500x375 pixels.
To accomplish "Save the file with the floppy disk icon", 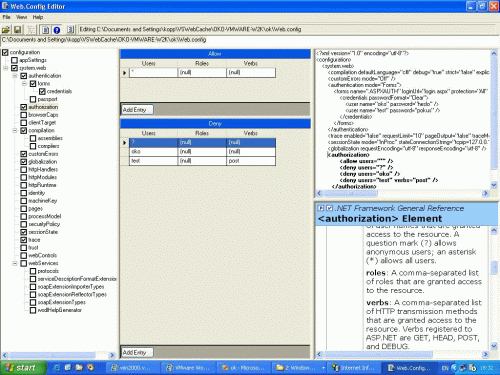I will [x=18, y=30].
